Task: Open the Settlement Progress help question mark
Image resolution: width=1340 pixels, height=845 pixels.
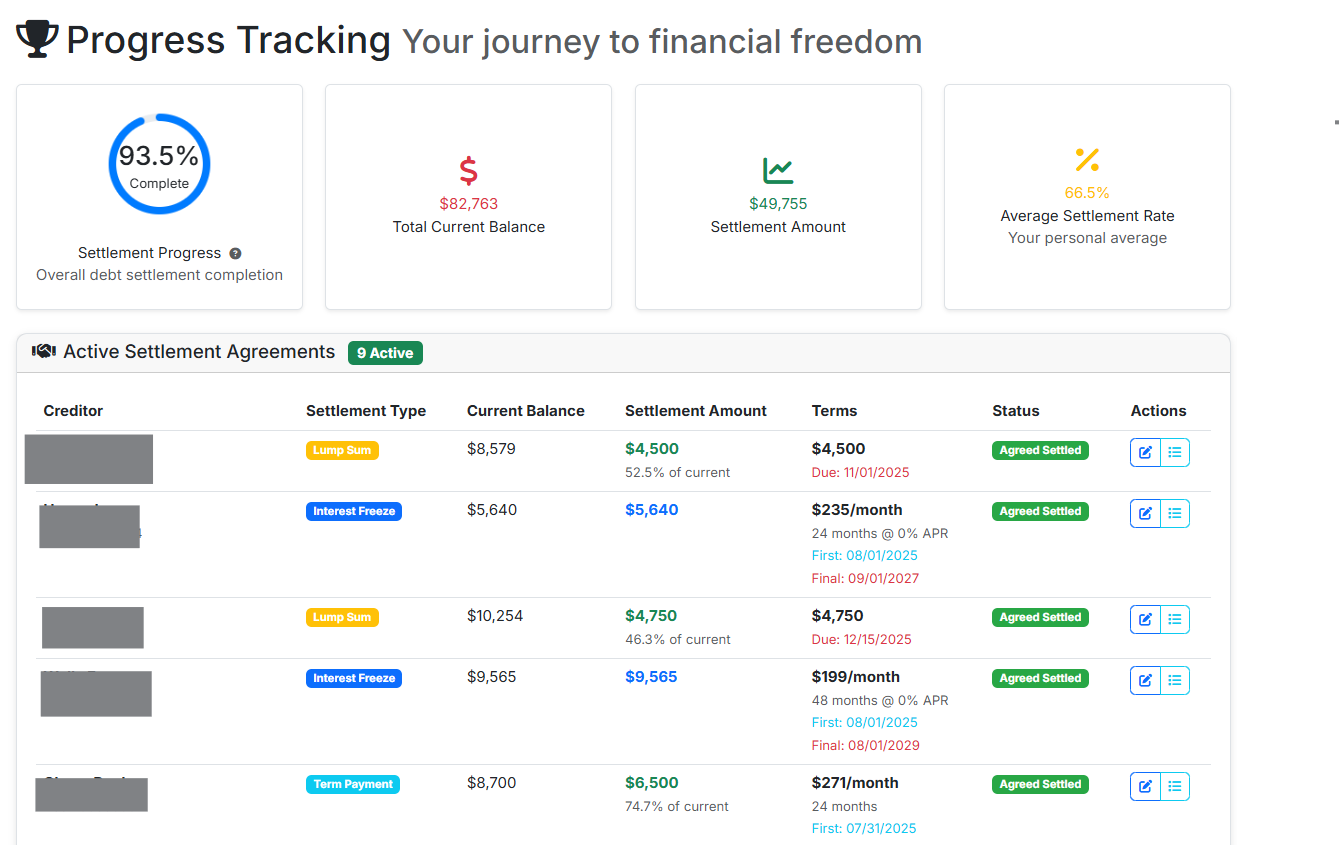Action: [x=235, y=253]
